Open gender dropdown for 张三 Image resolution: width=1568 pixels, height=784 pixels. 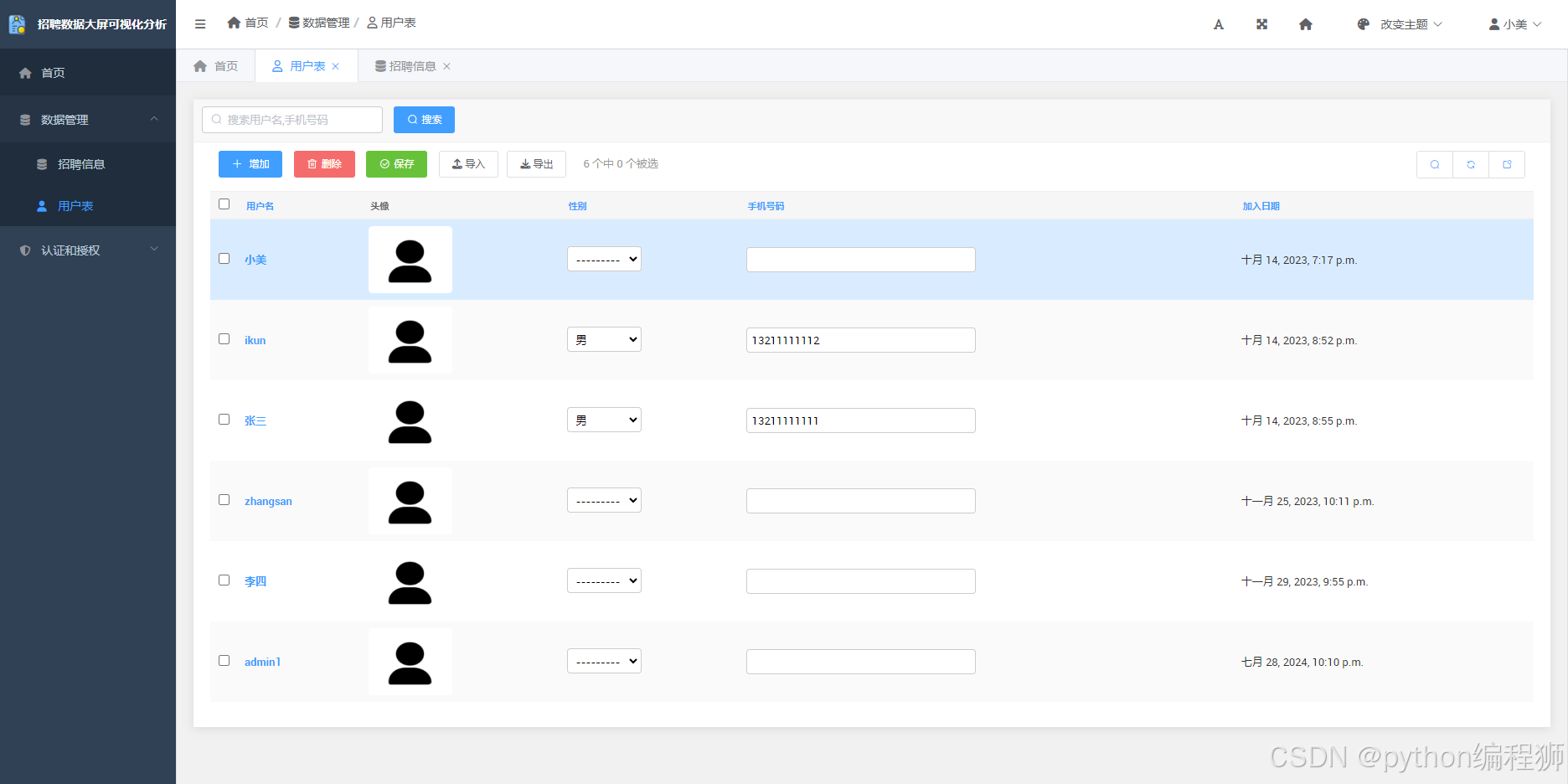(604, 420)
